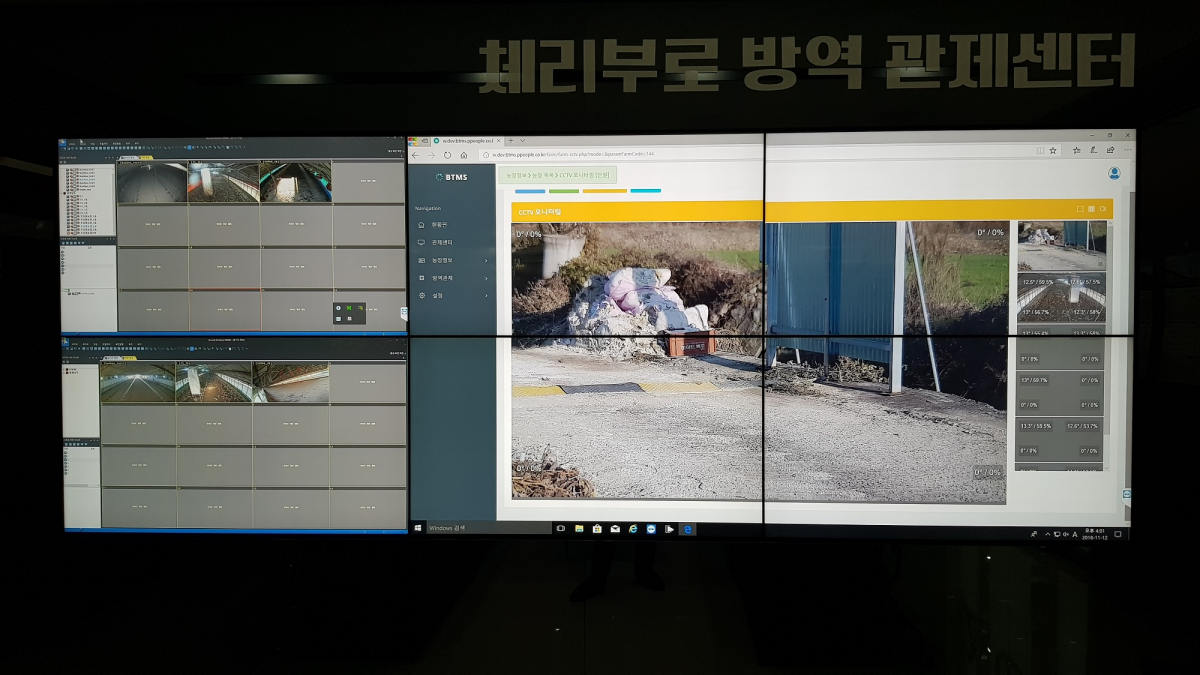Open the Edge share icon in browser toolbar
The image size is (1200, 675).
click(x=1110, y=150)
